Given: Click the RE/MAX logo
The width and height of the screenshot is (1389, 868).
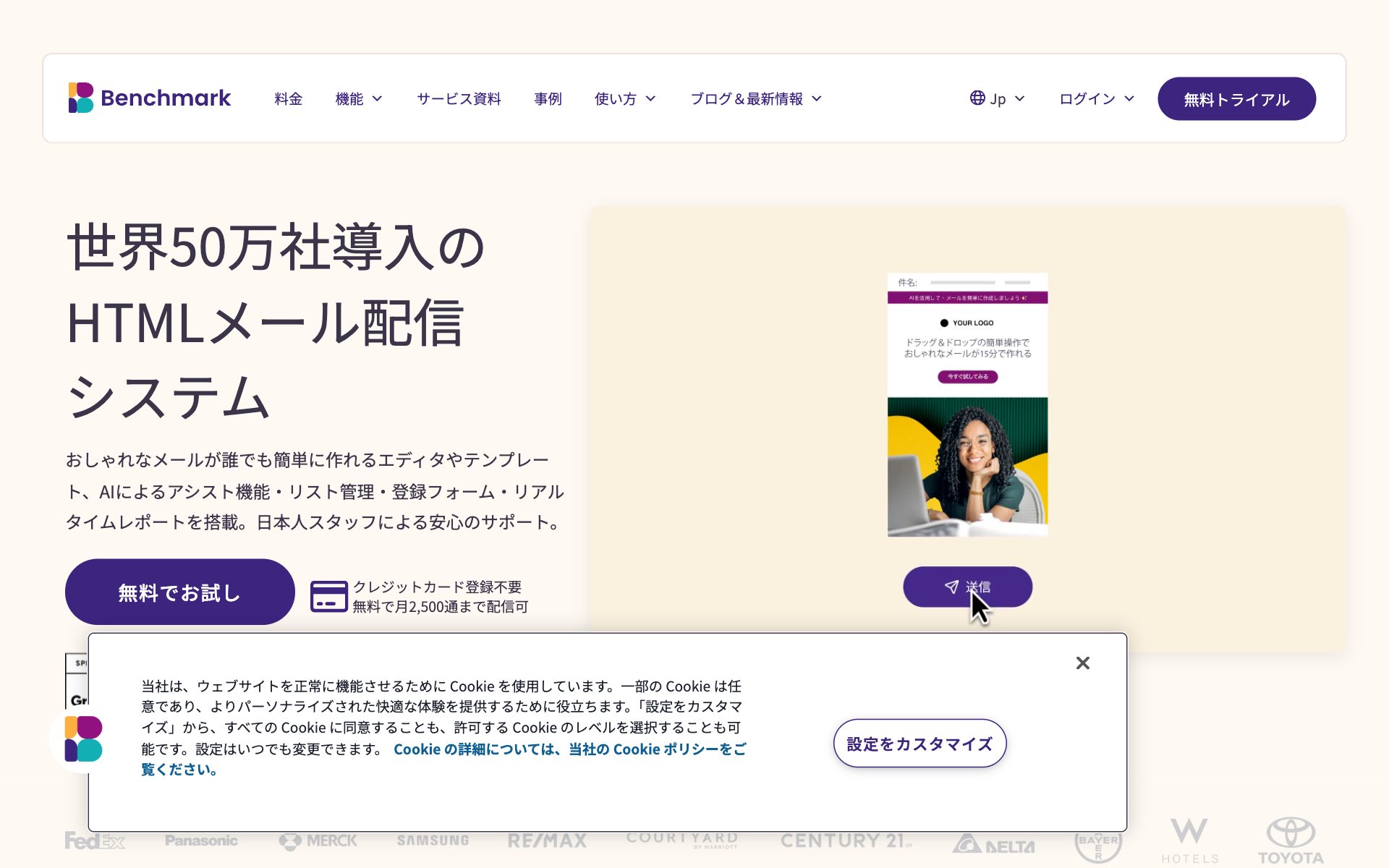Looking at the screenshot, I should (x=547, y=841).
